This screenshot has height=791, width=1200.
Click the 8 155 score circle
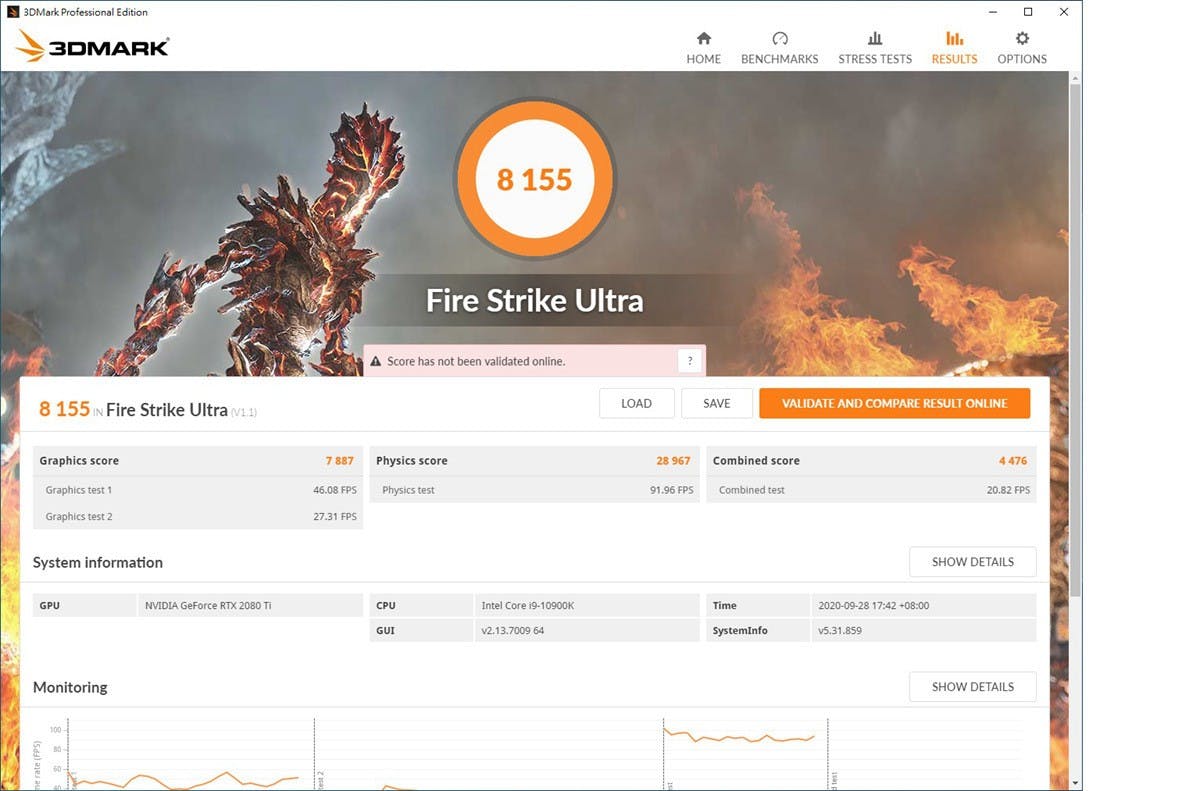pos(534,179)
